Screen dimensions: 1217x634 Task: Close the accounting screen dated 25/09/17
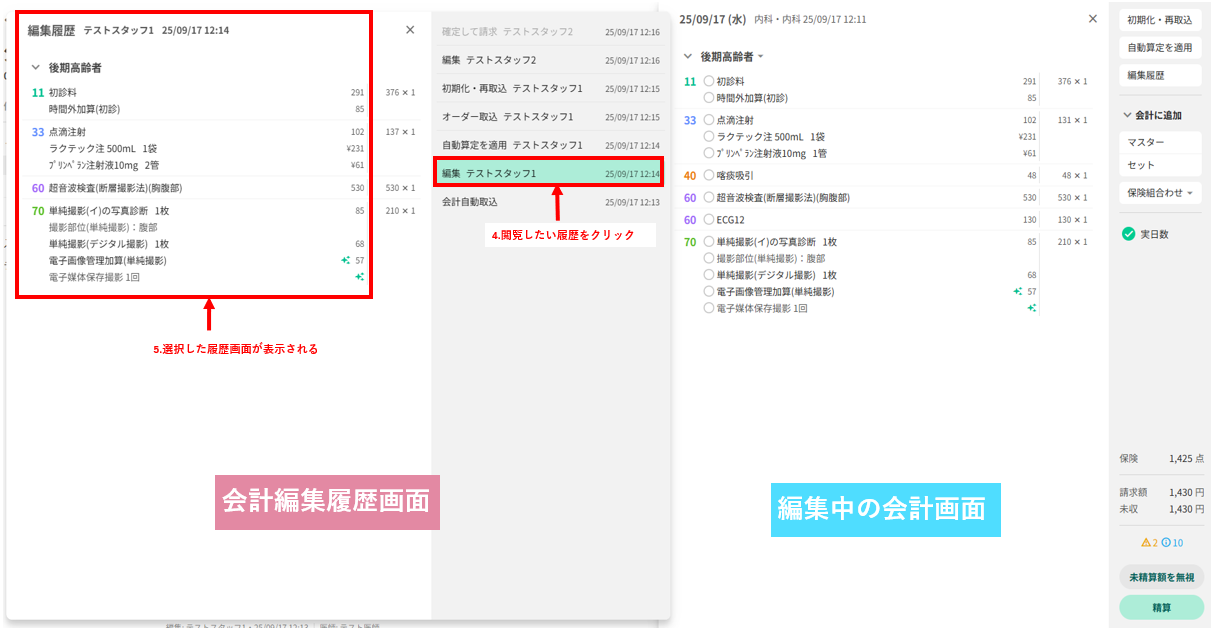(x=1092, y=19)
